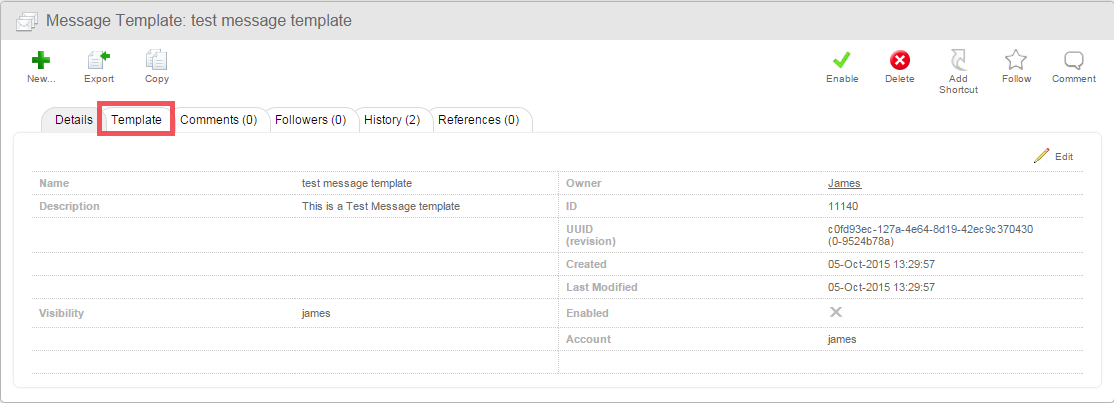Click the red Delete icon
Image resolution: width=1114 pixels, height=403 pixels.
click(x=900, y=60)
